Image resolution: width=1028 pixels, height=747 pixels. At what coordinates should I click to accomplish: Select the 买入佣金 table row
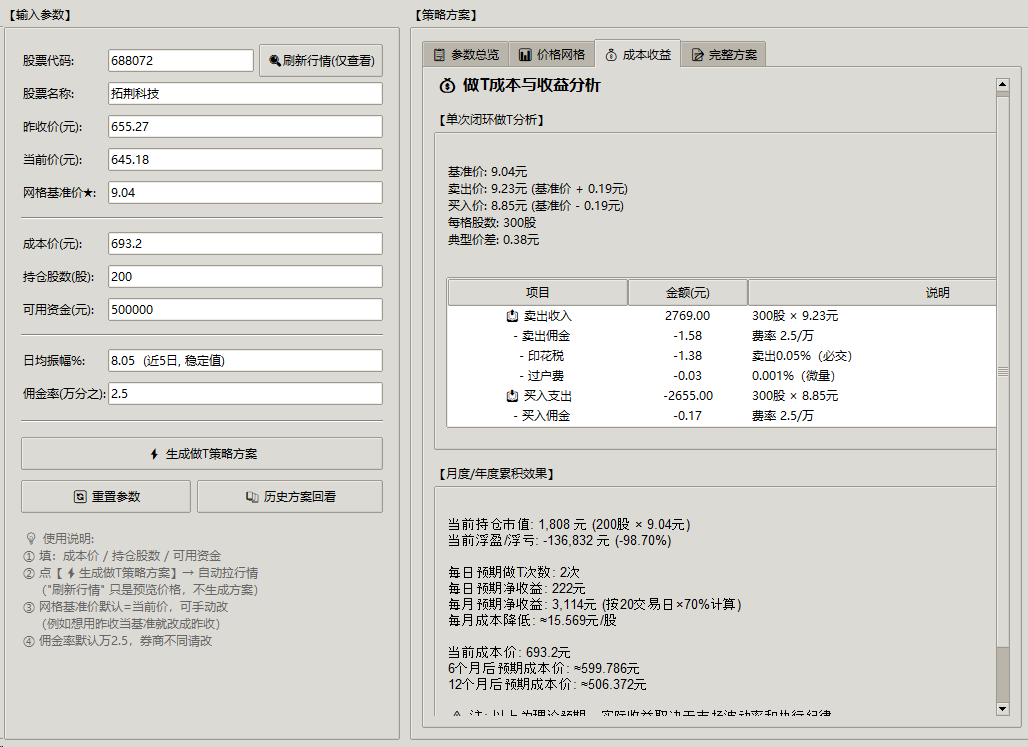tap(721, 416)
